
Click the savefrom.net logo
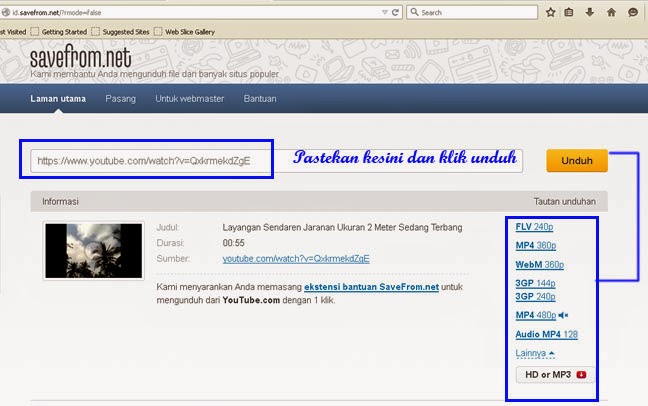pyautogui.click(x=81, y=57)
